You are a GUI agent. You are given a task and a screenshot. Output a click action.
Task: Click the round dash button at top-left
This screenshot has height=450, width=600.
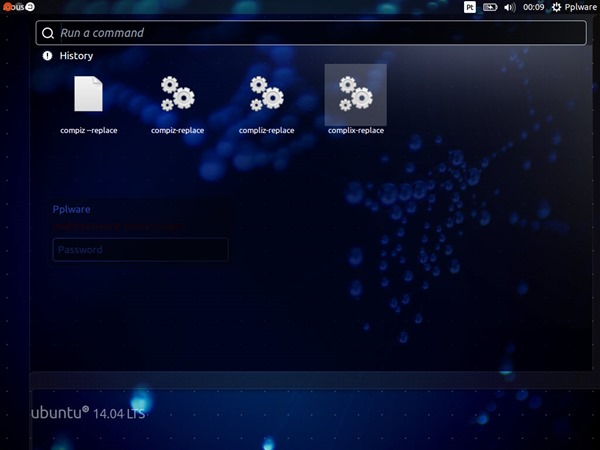[x=30, y=7]
